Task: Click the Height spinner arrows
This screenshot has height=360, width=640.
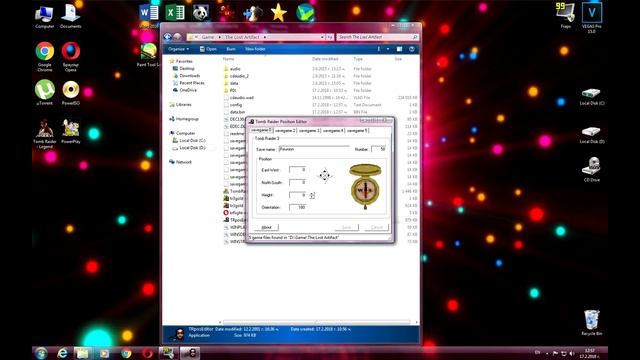Action: [312, 196]
